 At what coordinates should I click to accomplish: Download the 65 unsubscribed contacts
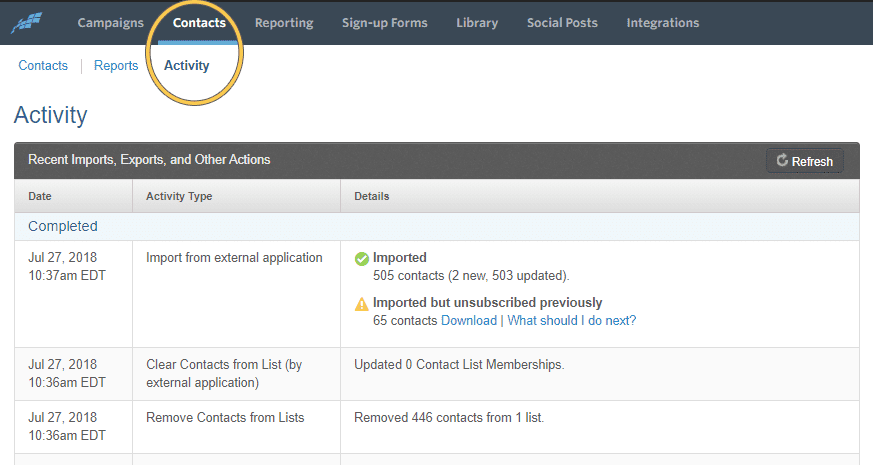pos(469,321)
